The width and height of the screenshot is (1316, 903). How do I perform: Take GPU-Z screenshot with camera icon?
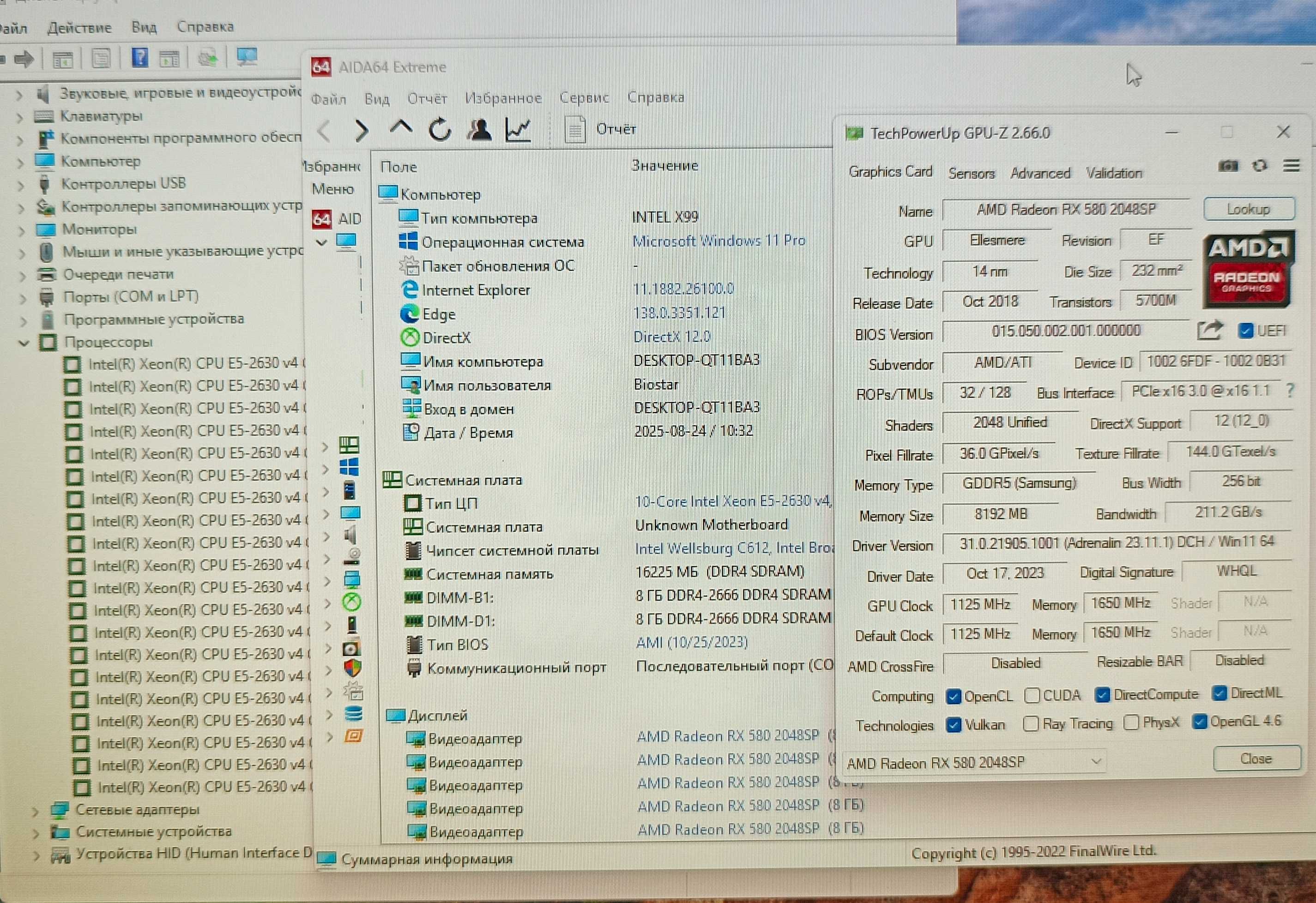point(1228,166)
